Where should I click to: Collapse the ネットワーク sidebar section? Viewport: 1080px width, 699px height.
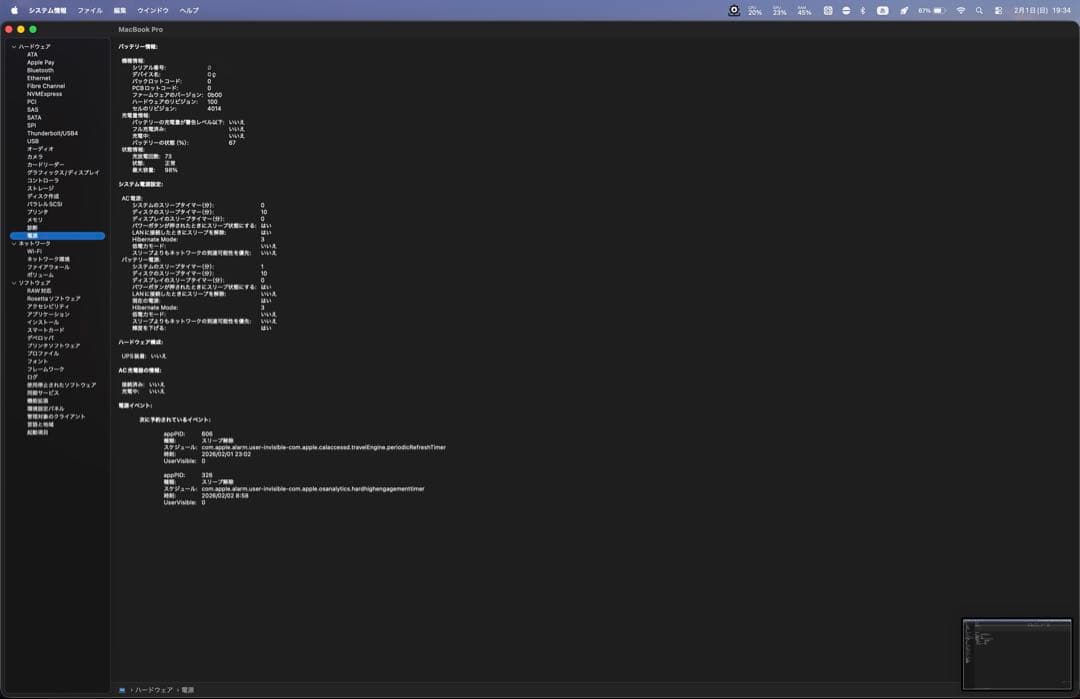click(14, 244)
